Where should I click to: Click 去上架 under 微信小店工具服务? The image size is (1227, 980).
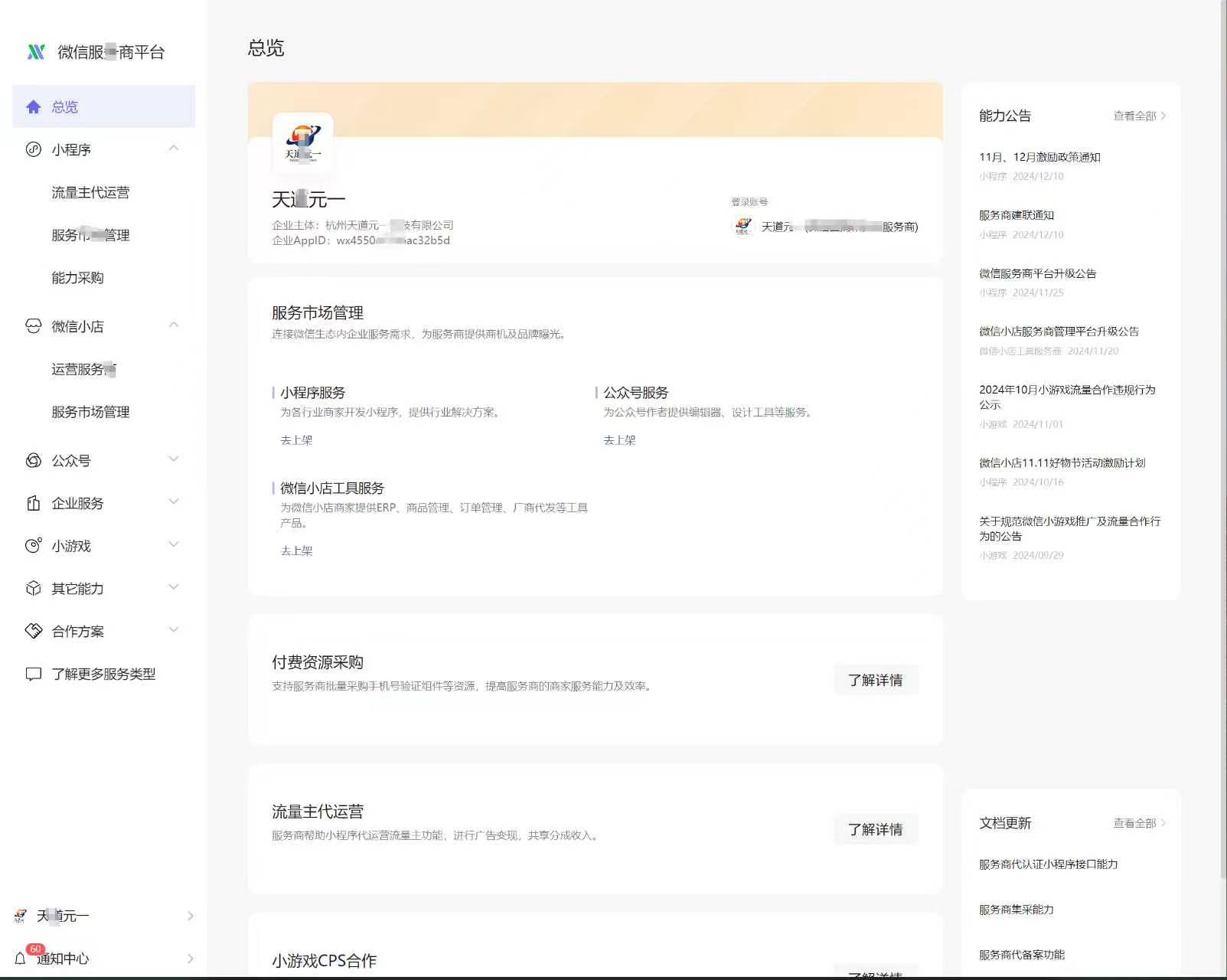point(296,550)
